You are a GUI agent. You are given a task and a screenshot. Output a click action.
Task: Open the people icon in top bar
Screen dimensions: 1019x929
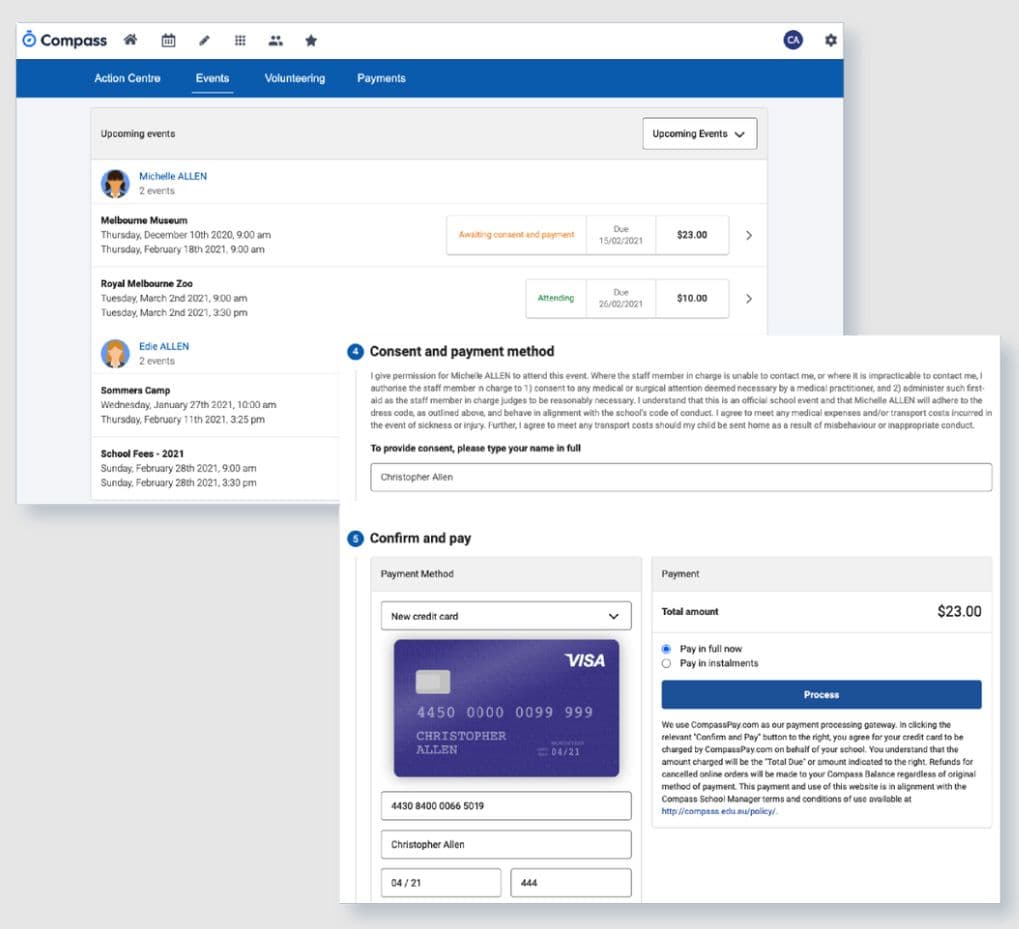click(276, 40)
